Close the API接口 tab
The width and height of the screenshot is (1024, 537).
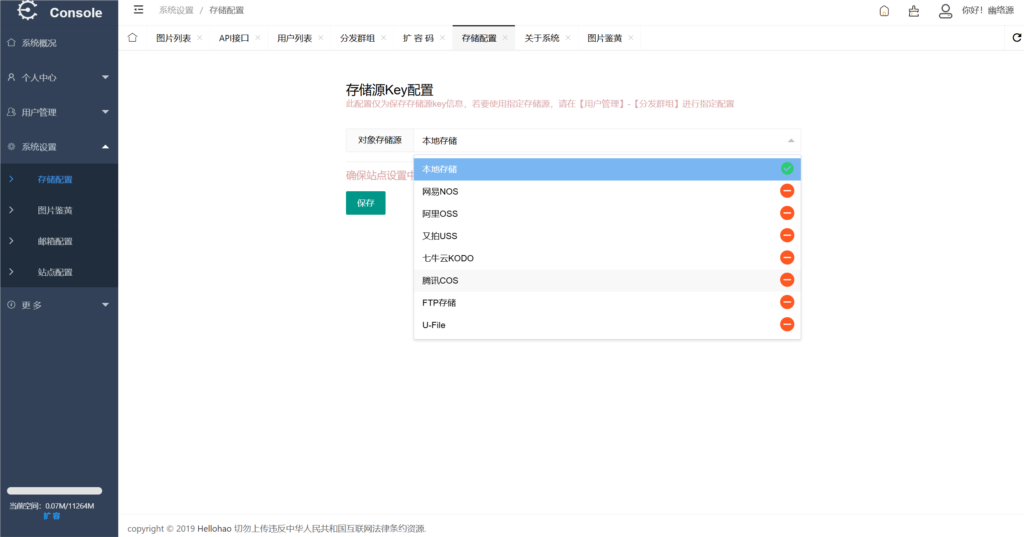point(258,38)
